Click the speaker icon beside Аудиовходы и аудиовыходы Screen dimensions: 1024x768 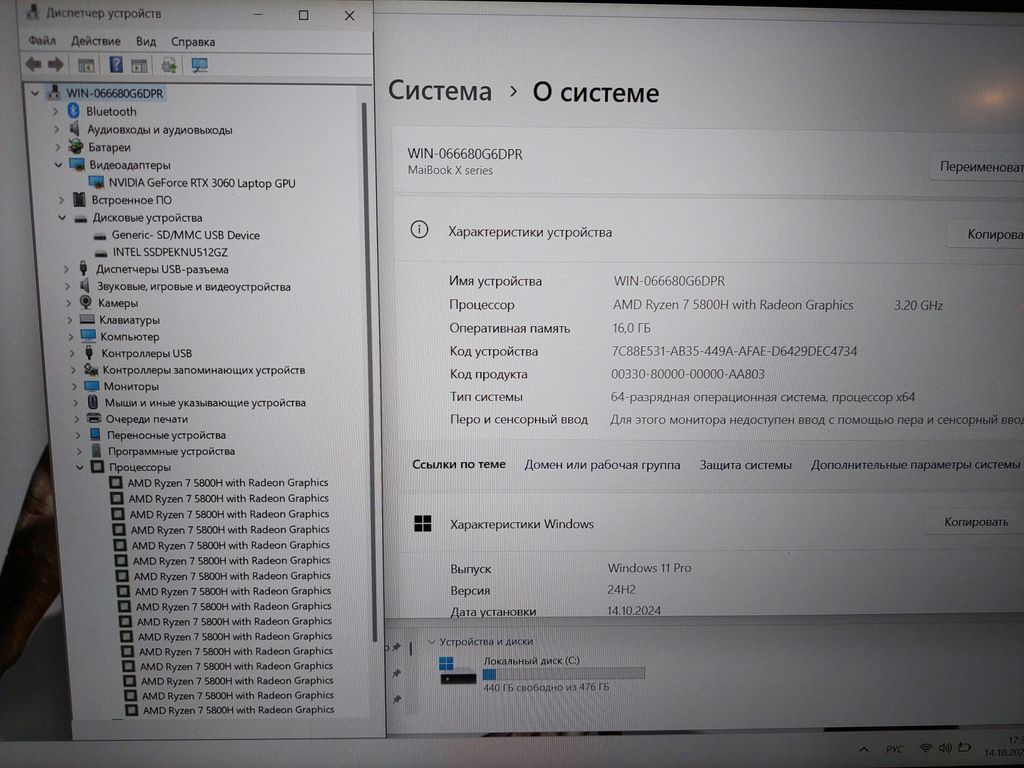(x=74, y=129)
